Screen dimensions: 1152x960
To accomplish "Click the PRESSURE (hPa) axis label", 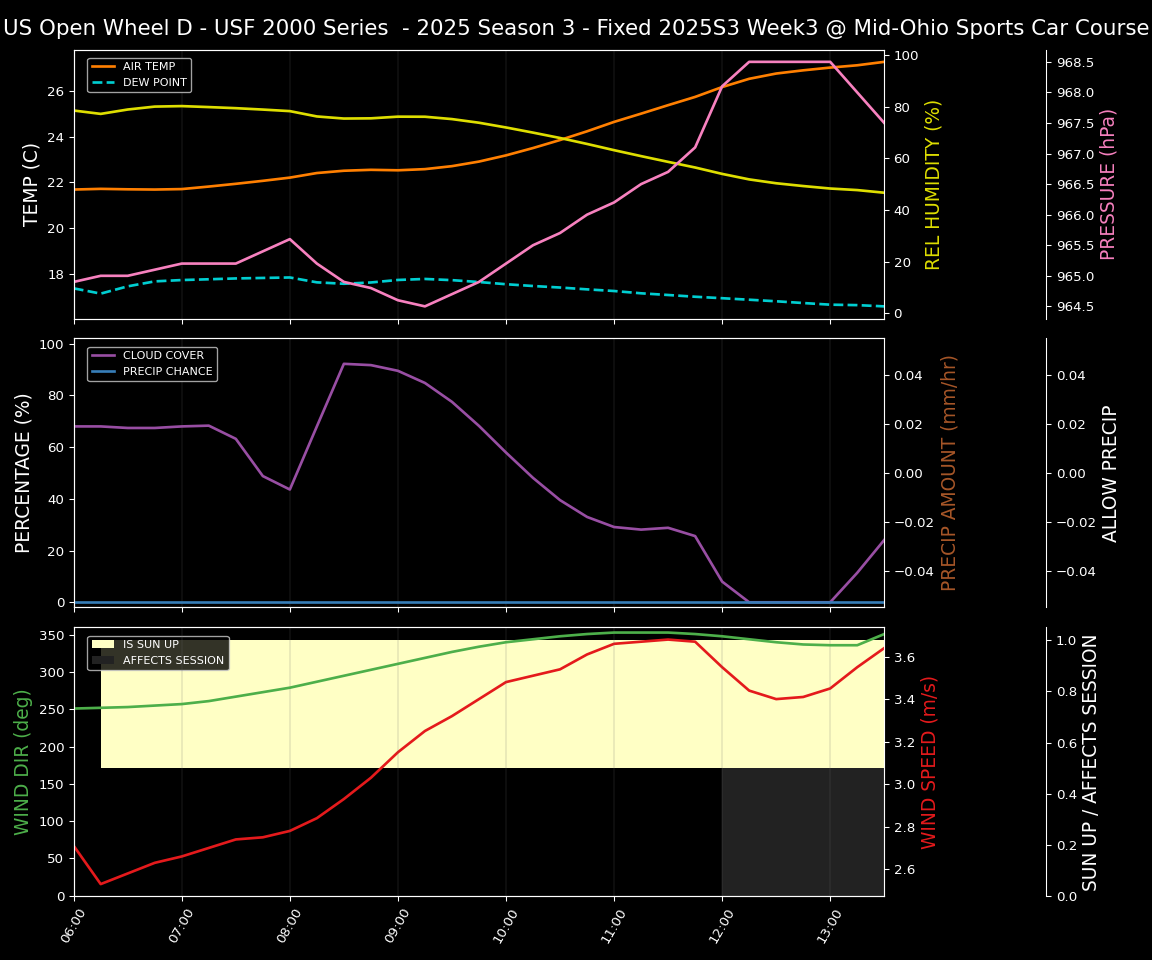I will pos(1107,185).
